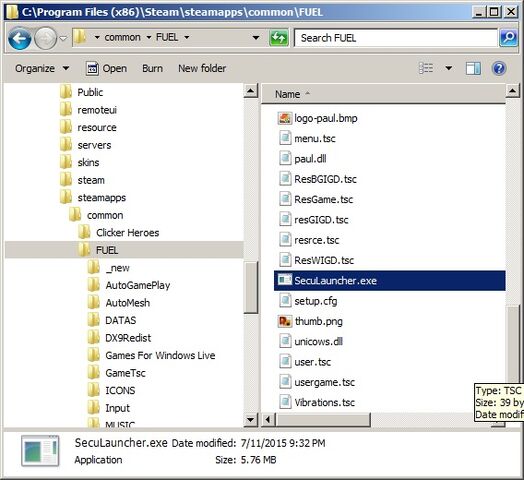Image resolution: width=524 pixels, height=480 pixels.
Task: Click the folder tree vertical scrollbar thumb
Action: (x=251, y=287)
